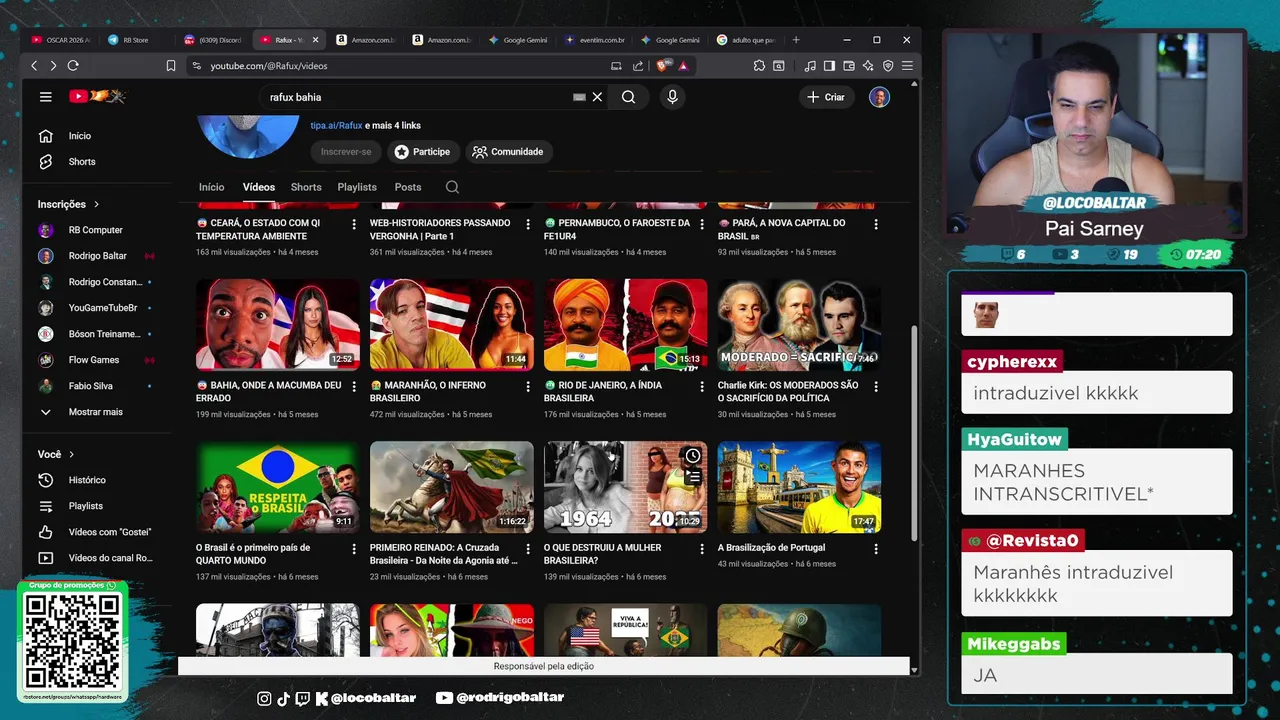Open options menu for MARANHÃO video
This screenshot has width=1280, height=720.
pos(528,387)
